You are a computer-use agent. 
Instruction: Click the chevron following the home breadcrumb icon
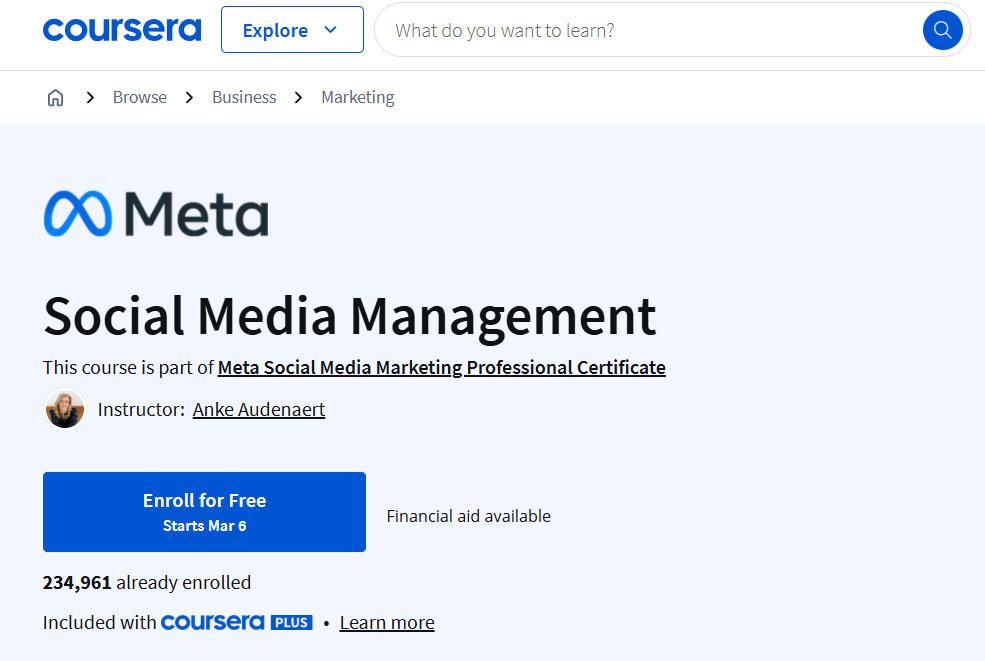tap(89, 97)
